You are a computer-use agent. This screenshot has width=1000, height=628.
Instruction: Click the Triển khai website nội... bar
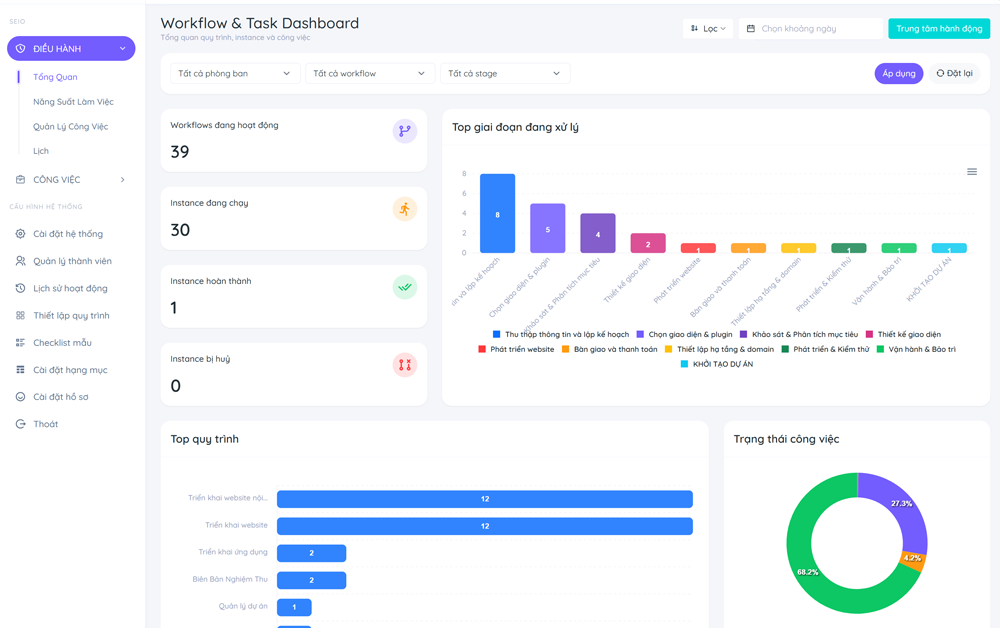click(485, 499)
